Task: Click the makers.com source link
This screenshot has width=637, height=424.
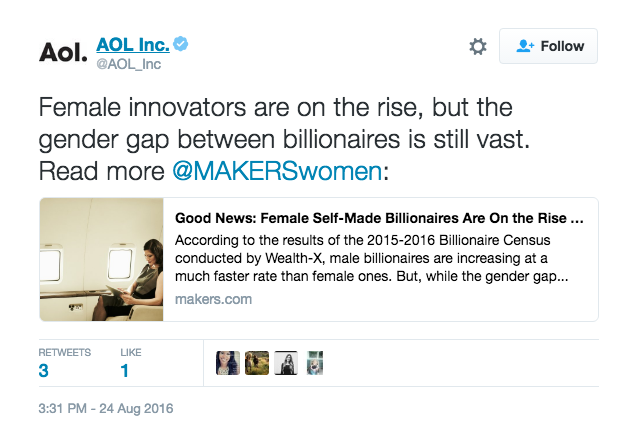Action: click(x=213, y=299)
